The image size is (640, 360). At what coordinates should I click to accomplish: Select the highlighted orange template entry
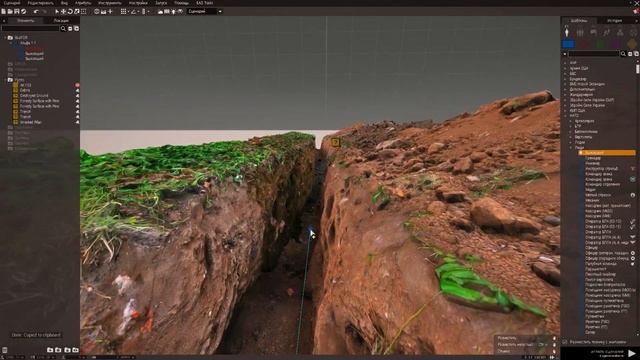coord(607,153)
